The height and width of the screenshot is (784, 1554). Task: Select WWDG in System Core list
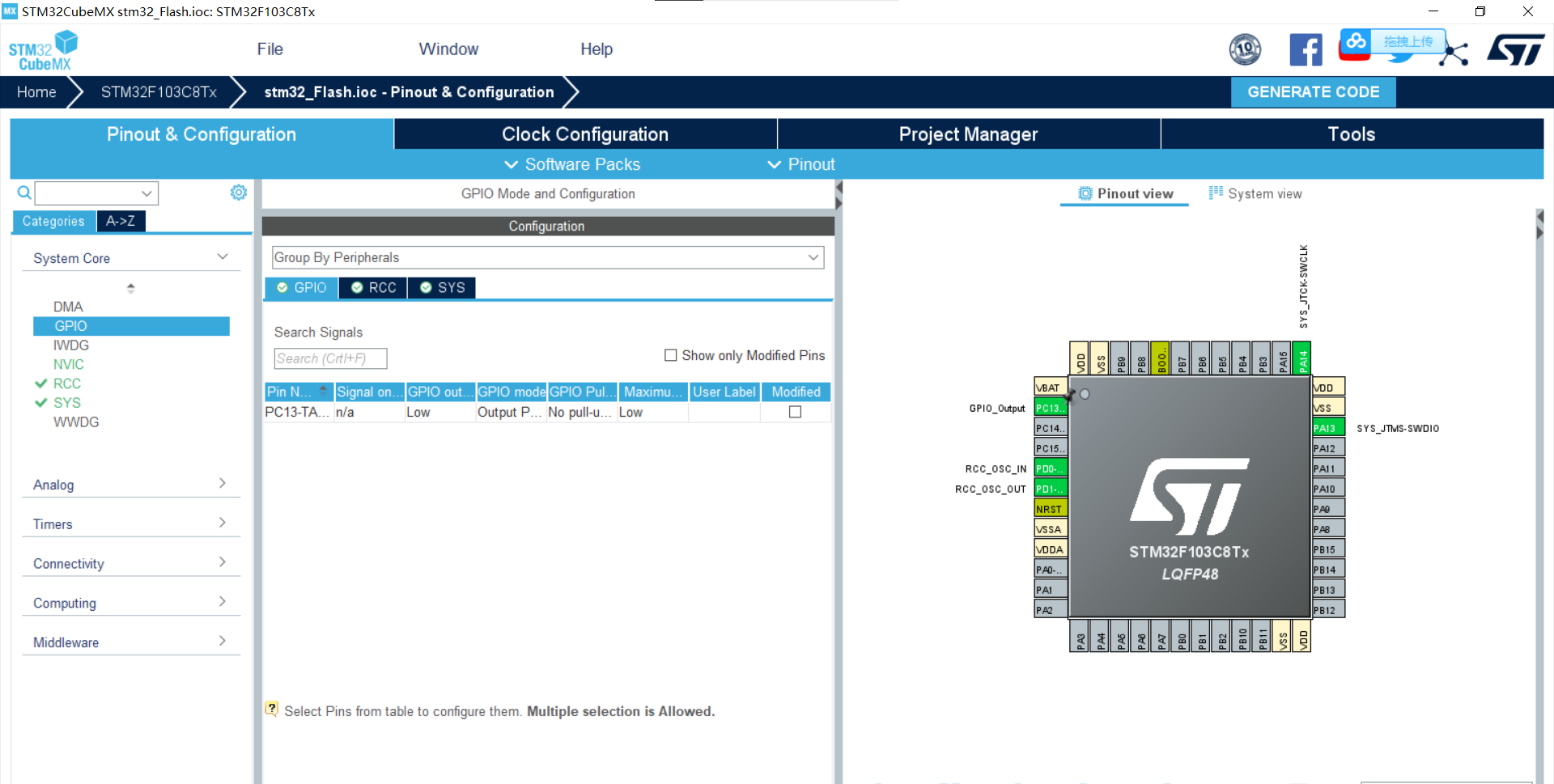[x=76, y=422]
